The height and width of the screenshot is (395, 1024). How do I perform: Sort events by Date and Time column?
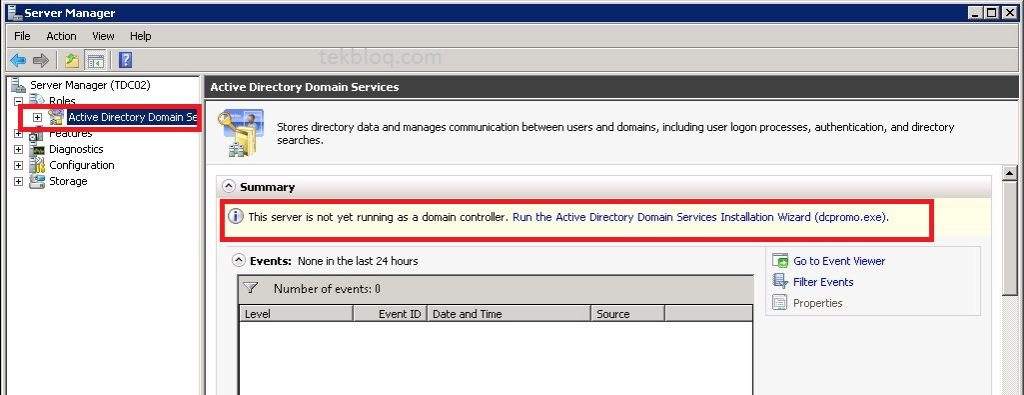[x=509, y=313]
